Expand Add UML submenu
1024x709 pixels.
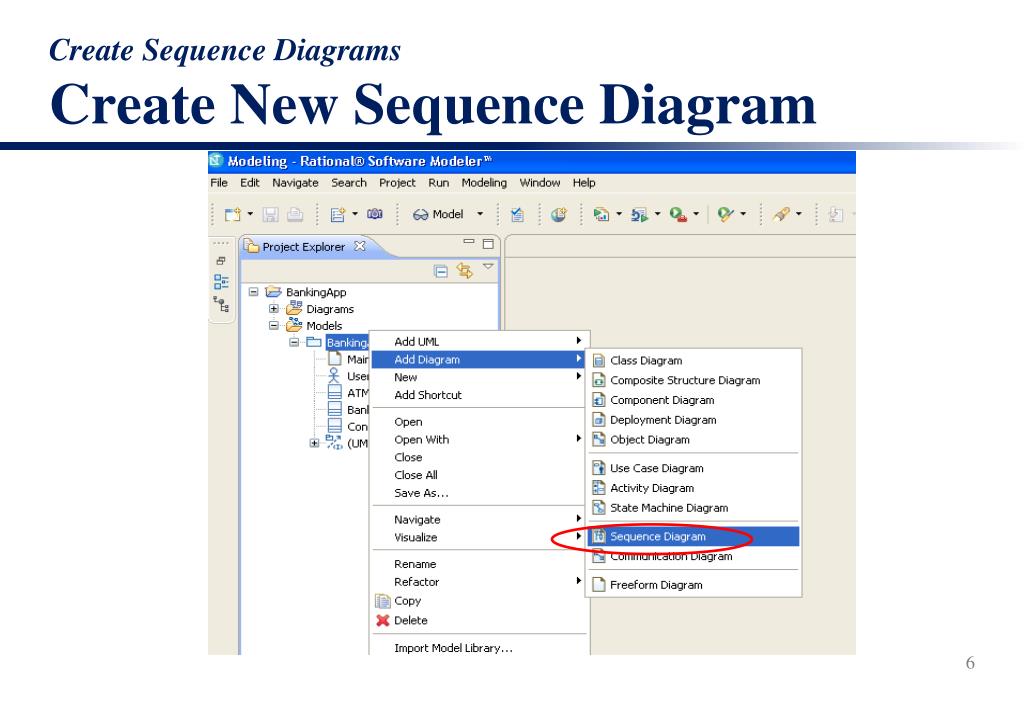479,341
